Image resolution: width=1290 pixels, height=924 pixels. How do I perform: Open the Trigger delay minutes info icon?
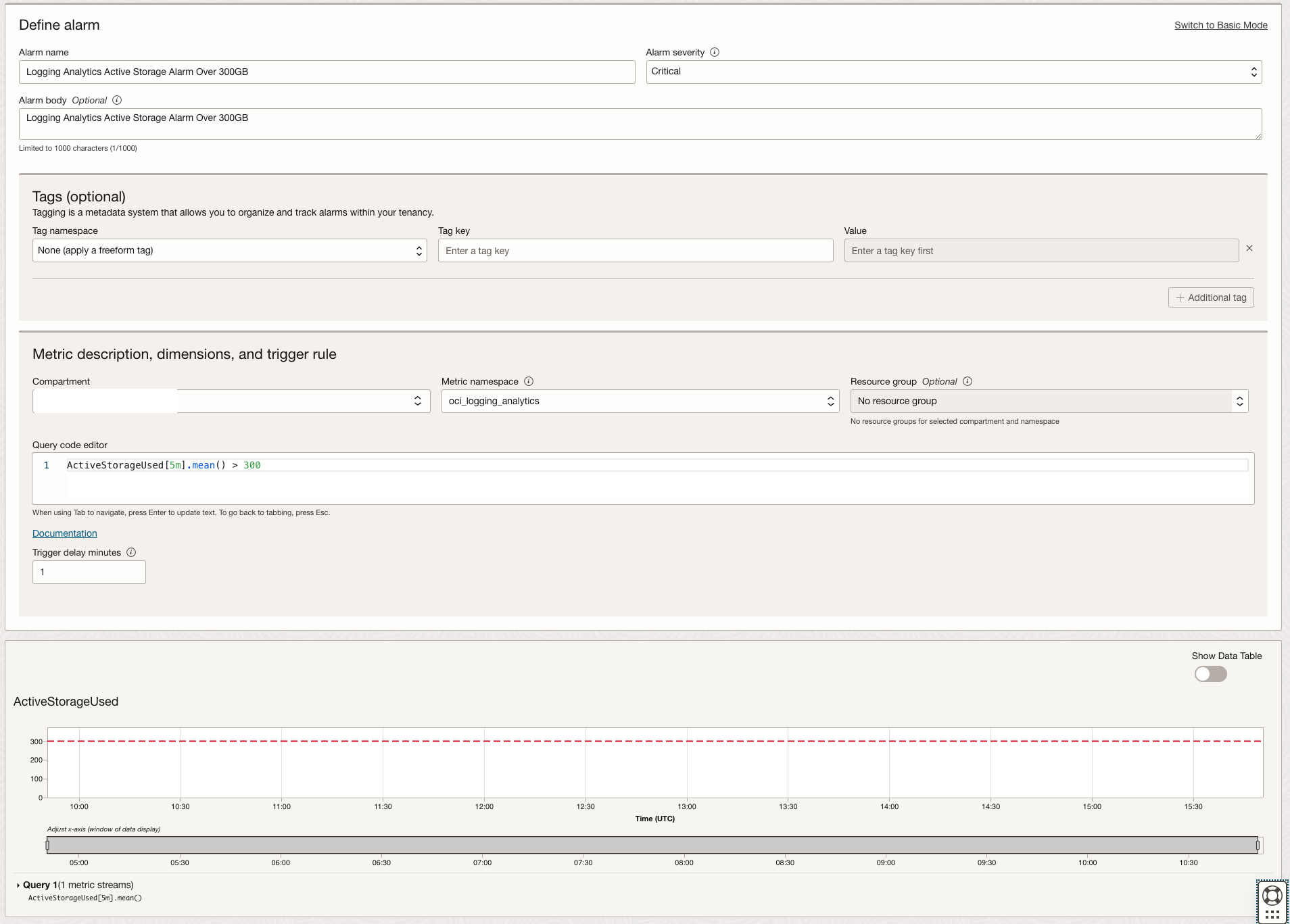(131, 552)
